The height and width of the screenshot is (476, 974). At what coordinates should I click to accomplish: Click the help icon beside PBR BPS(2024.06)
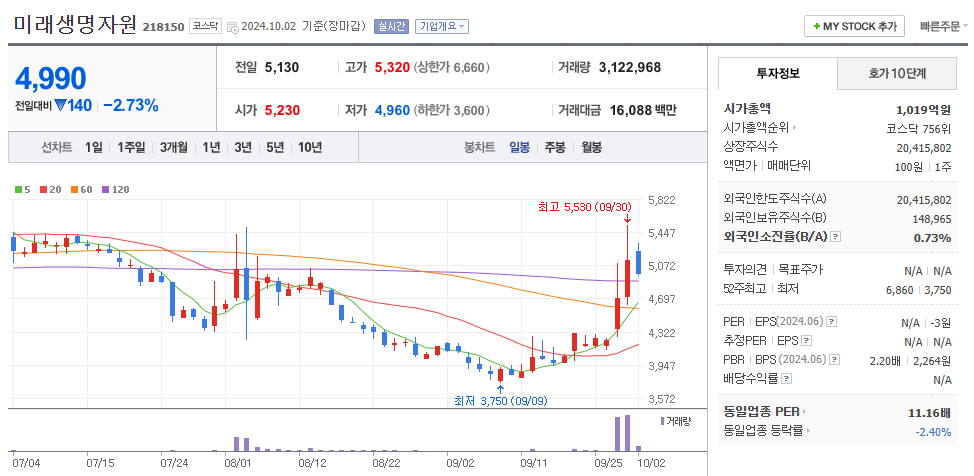coord(835,359)
